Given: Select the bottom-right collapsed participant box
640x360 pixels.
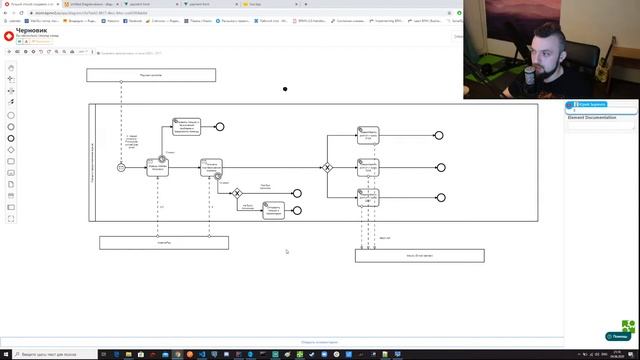Looking at the screenshot, I should point(420,256).
